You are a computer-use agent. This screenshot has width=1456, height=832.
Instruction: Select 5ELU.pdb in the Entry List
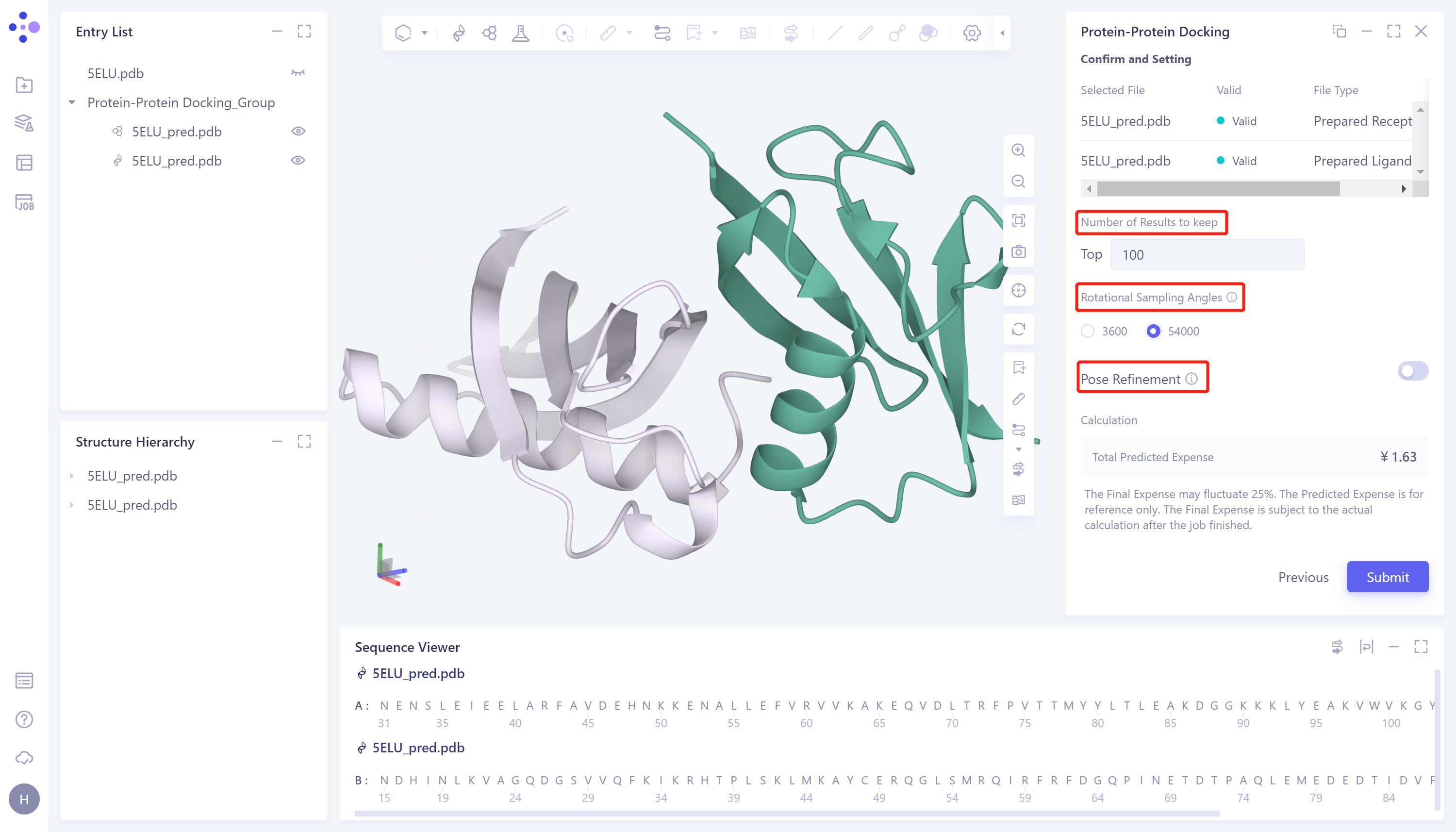tap(116, 73)
